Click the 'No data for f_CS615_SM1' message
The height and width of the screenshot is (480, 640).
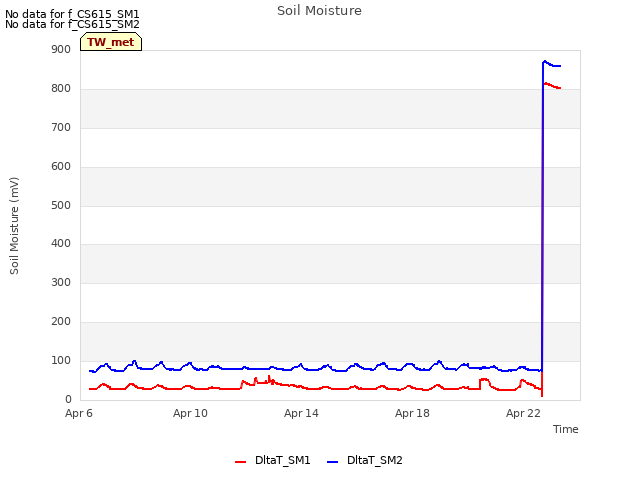pyautogui.click(x=72, y=14)
